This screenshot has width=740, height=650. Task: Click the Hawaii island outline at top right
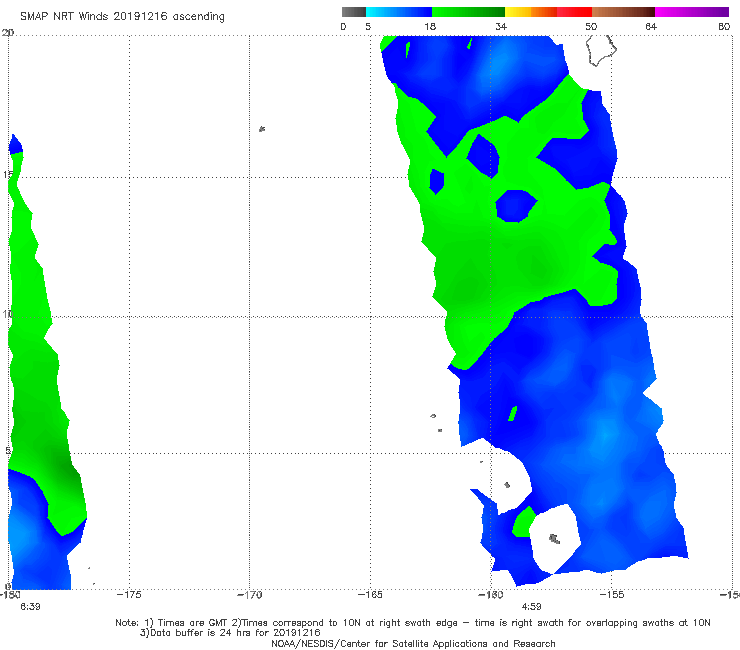tap(601, 50)
